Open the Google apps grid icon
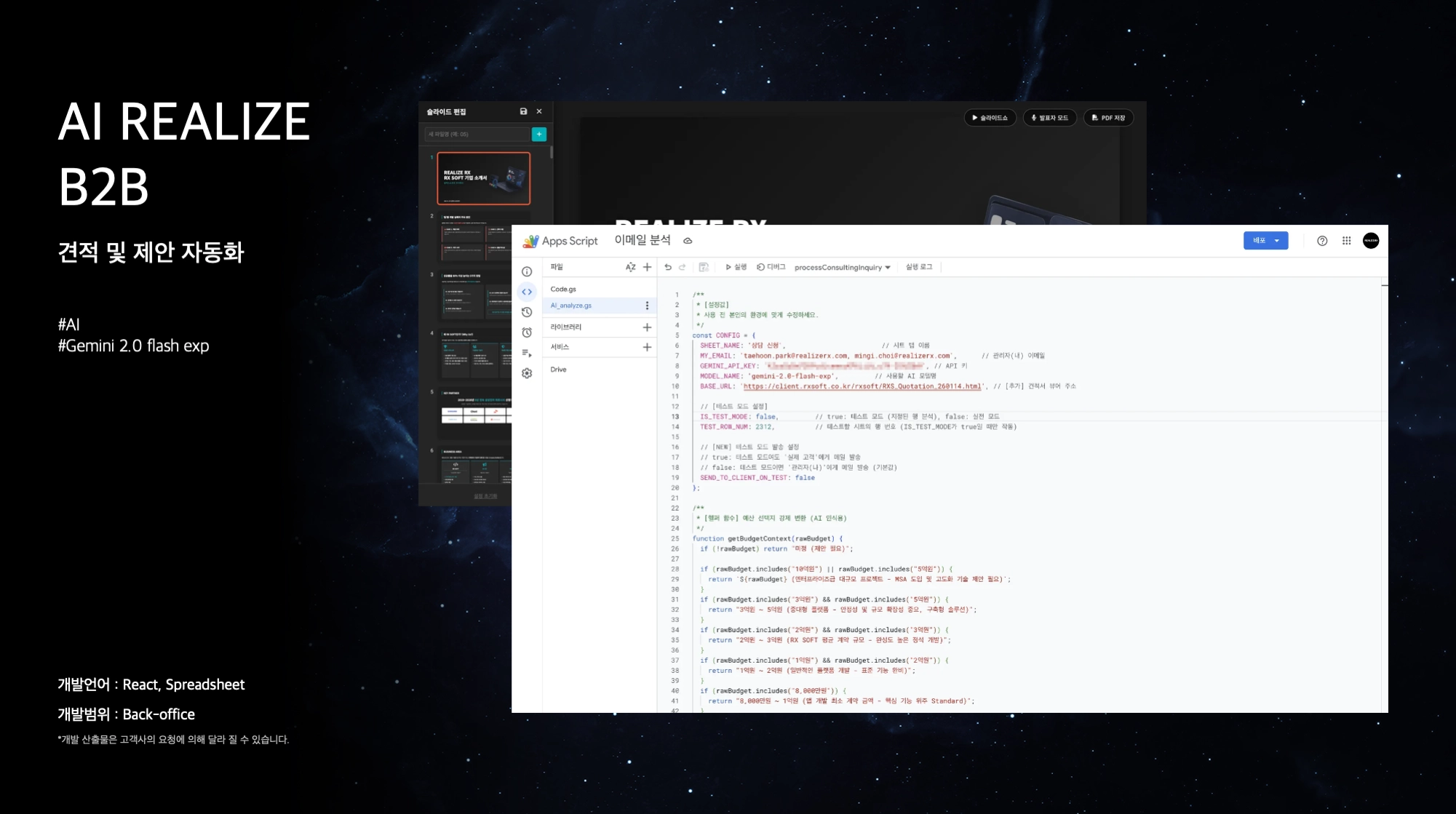Image resolution: width=1456 pixels, height=814 pixels. pyautogui.click(x=1346, y=241)
